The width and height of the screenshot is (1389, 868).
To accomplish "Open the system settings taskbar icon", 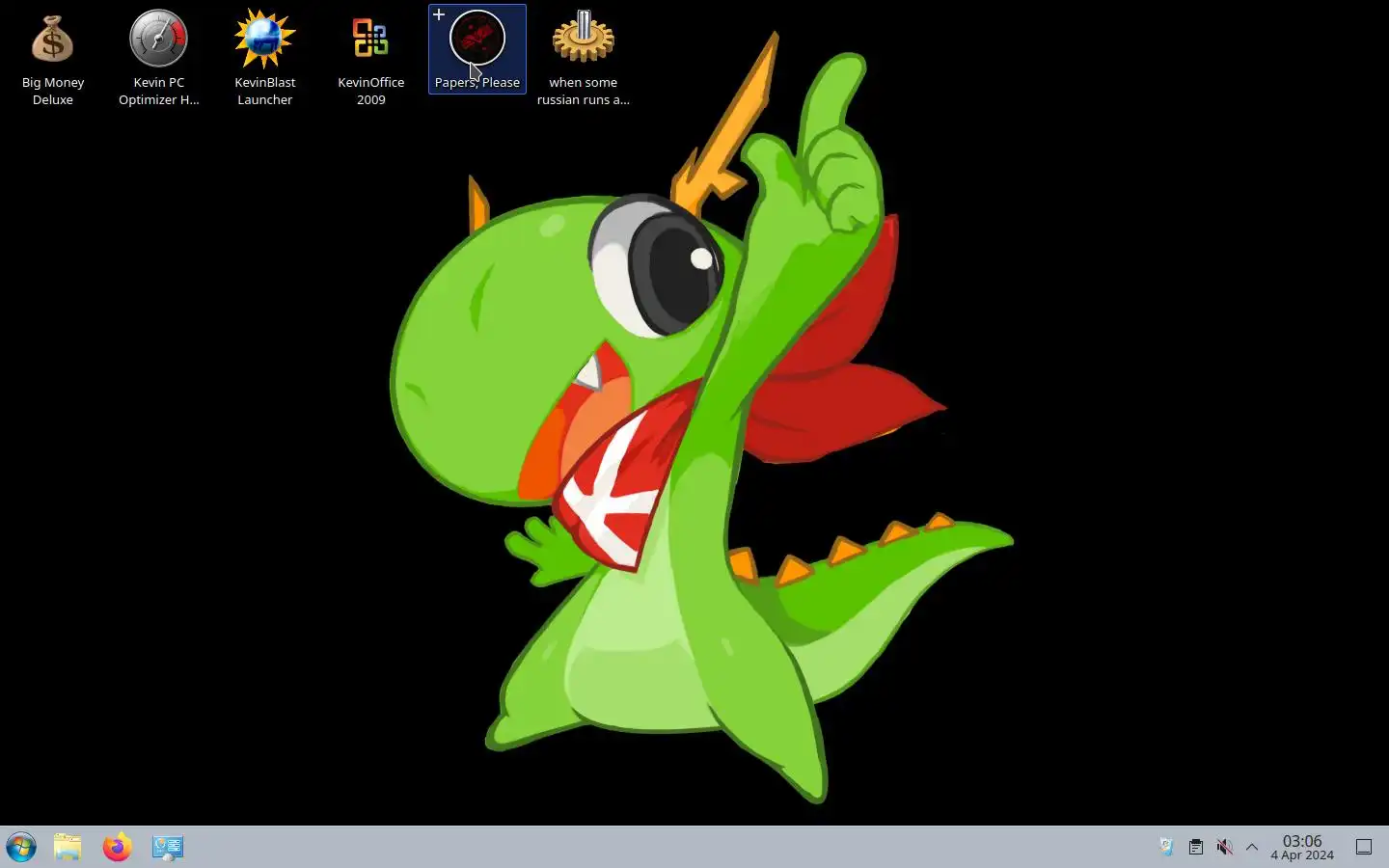I will tap(168, 847).
